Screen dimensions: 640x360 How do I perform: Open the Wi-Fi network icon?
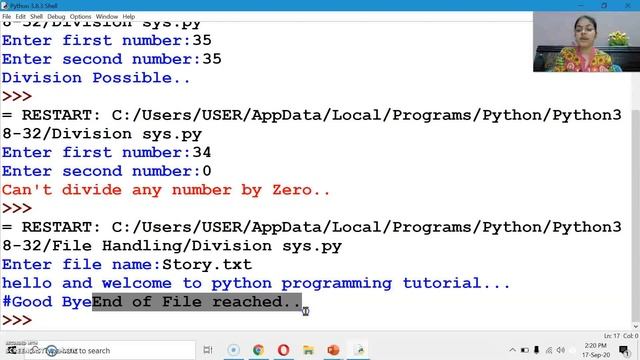pos(549,350)
